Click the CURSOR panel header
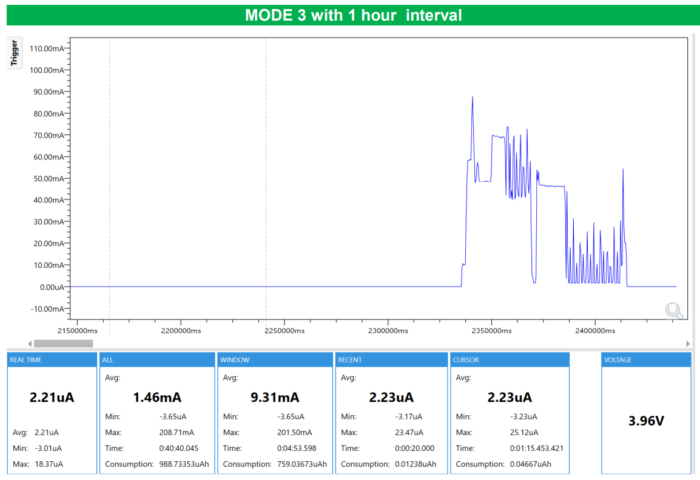Viewport: 700px width, 480px height. (508, 359)
